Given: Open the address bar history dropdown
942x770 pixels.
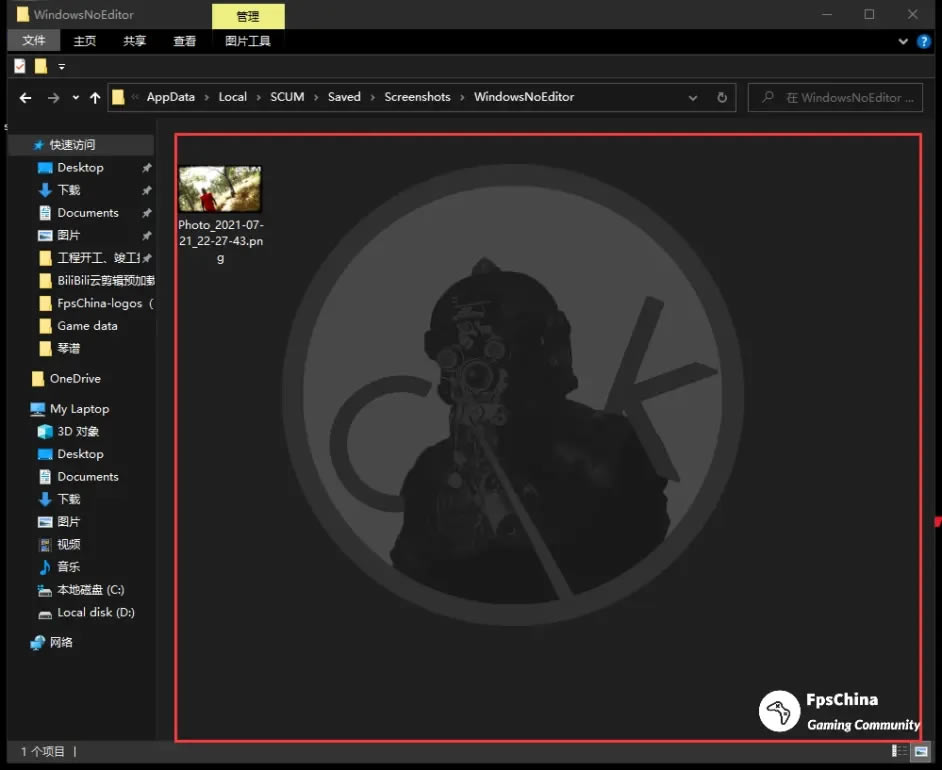Looking at the screenshot, I should coord(693,98).
